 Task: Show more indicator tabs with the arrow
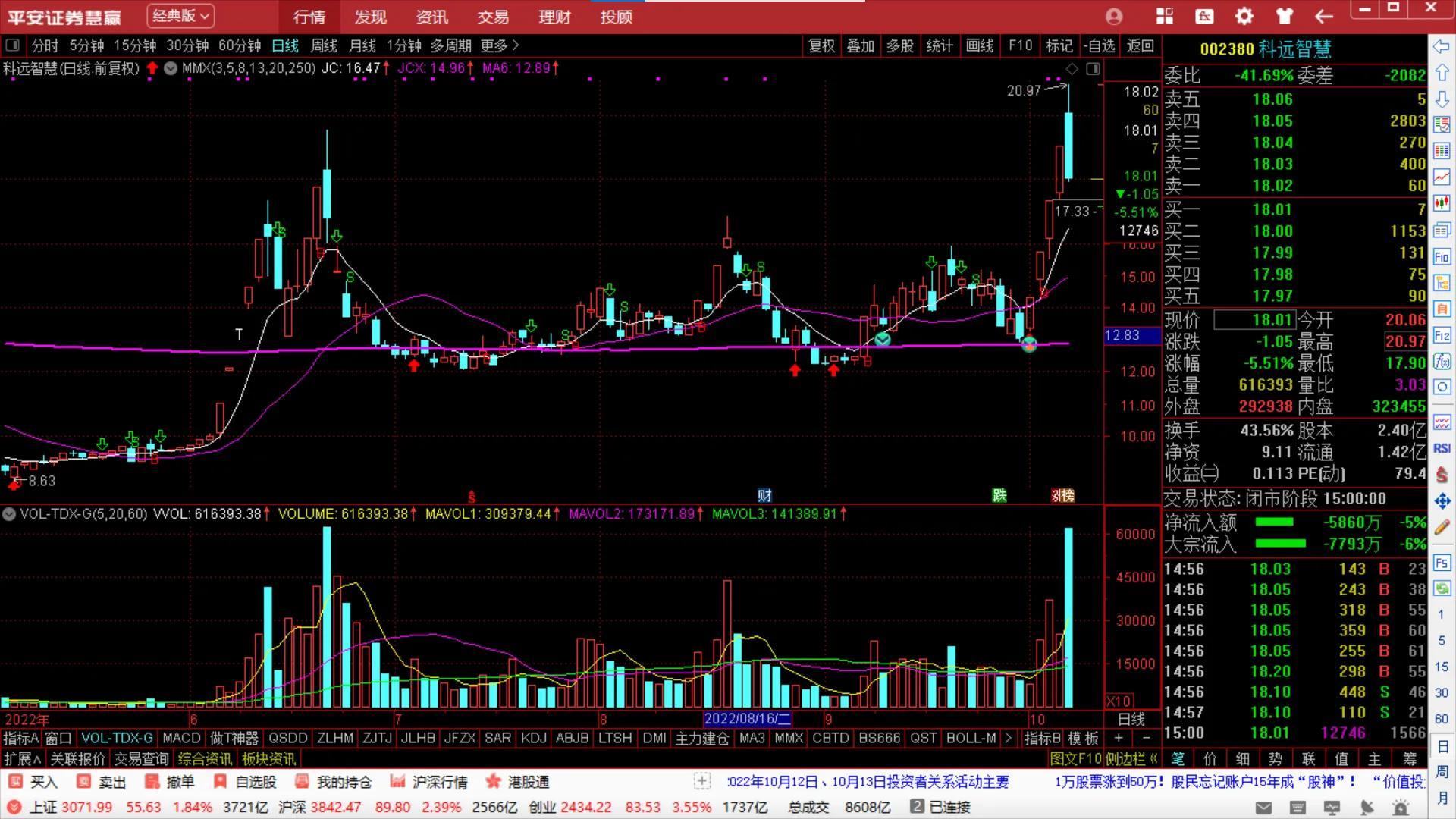[1008, 738]
